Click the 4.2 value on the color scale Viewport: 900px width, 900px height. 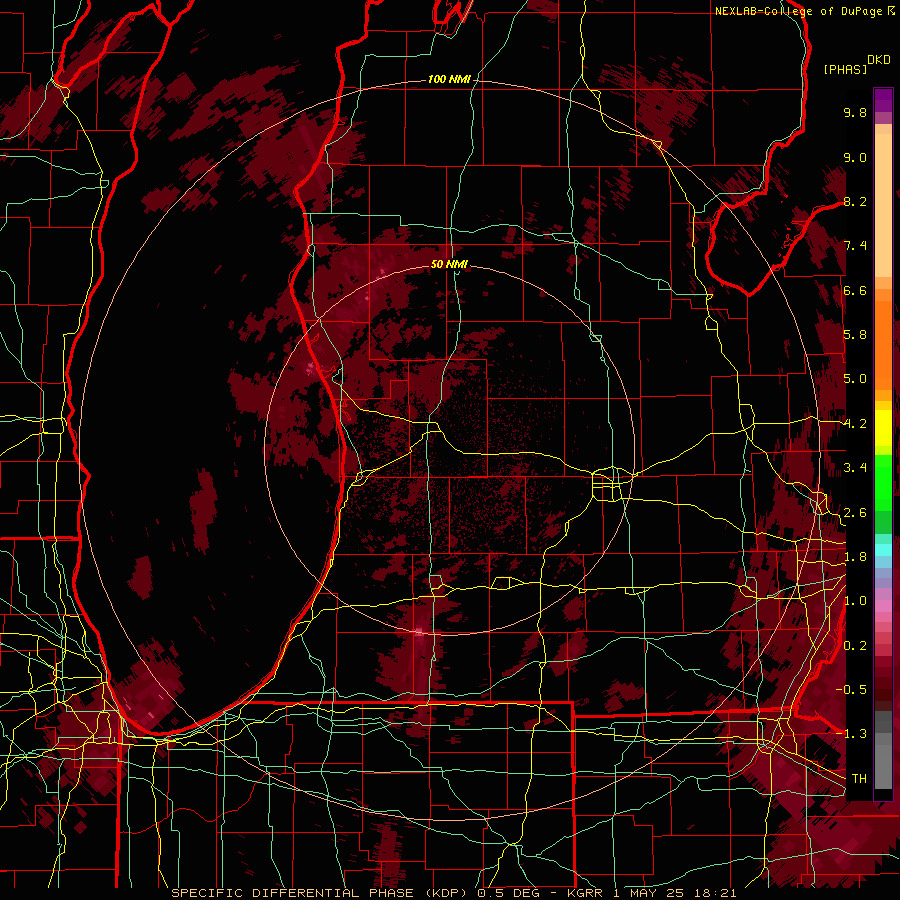(x=855, y=424)
